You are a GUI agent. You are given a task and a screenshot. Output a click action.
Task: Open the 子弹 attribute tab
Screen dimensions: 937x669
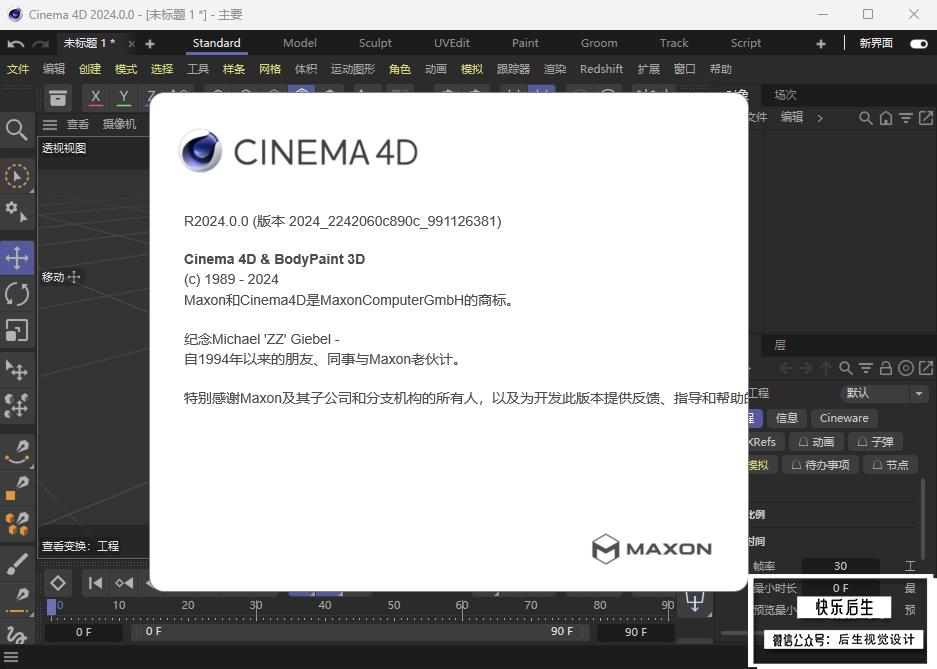[x=875, y=442]
